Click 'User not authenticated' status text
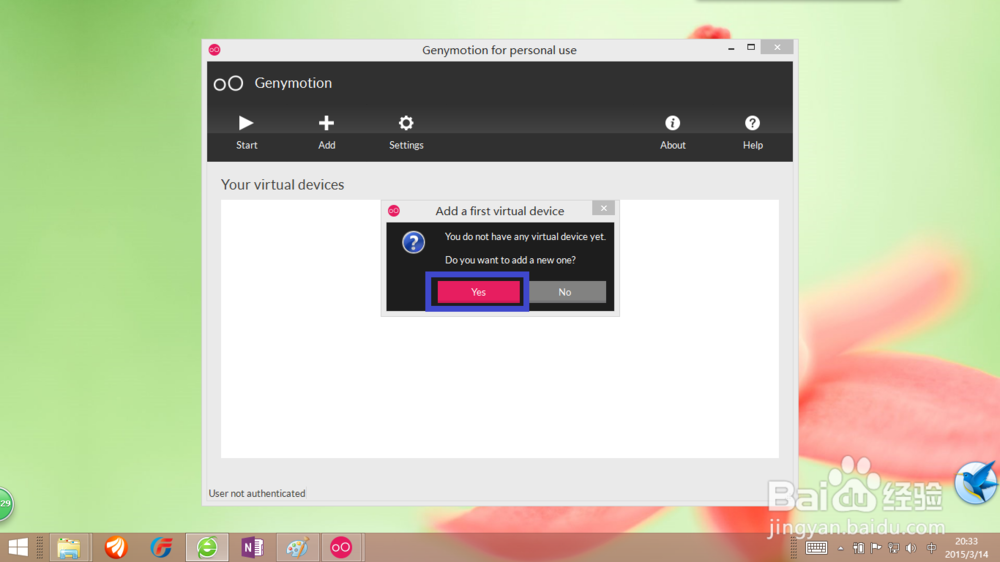Image resolution: width=1000 pixels, height=562 pixels. (x=256, y=493)
